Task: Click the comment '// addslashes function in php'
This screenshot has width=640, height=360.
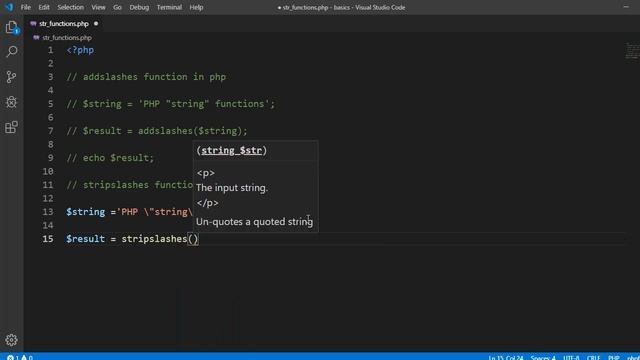Action: click(146, 77)
